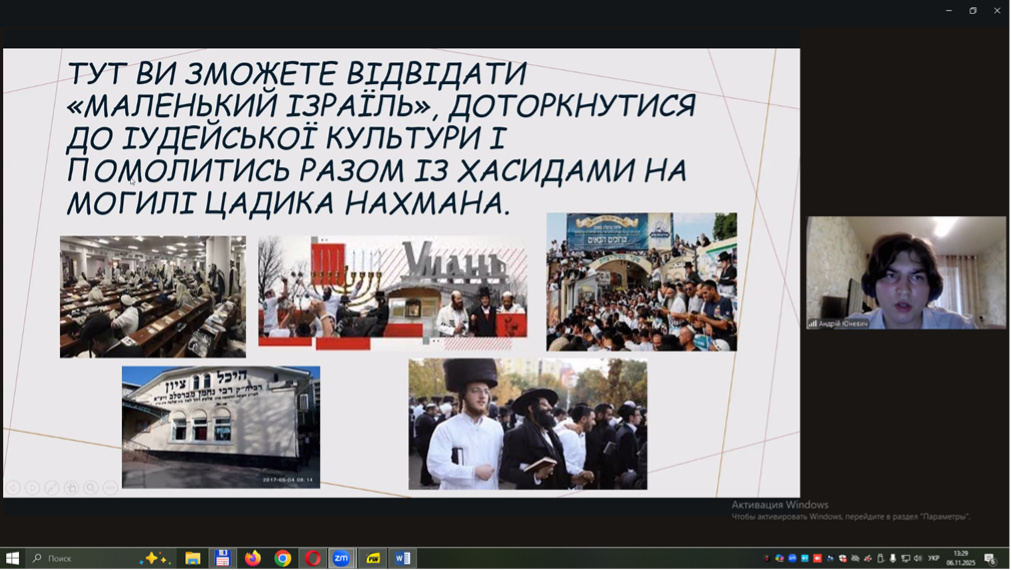Click the participant video of Андрій
1012x570 pixels.
pos(906,272)
